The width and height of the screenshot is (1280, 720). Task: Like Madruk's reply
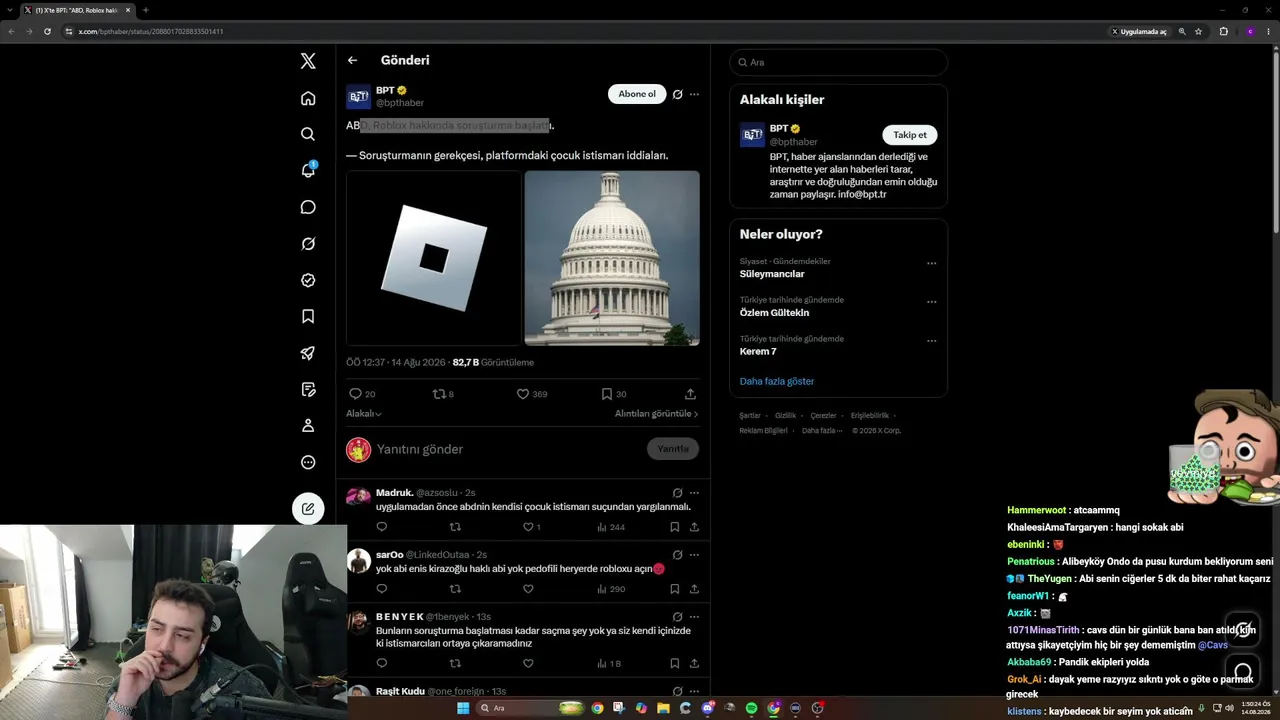click(x=528, y=527)
